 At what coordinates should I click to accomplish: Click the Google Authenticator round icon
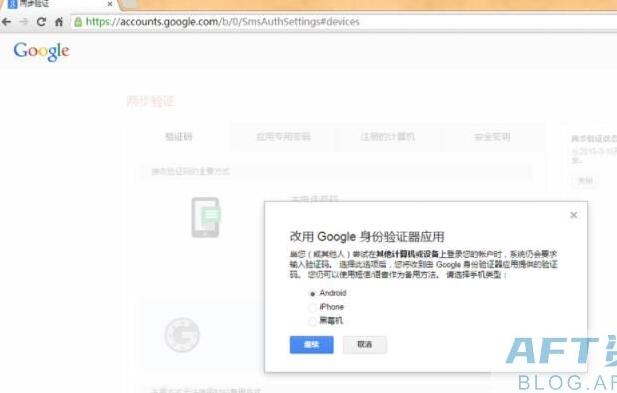tap(182, 335)
